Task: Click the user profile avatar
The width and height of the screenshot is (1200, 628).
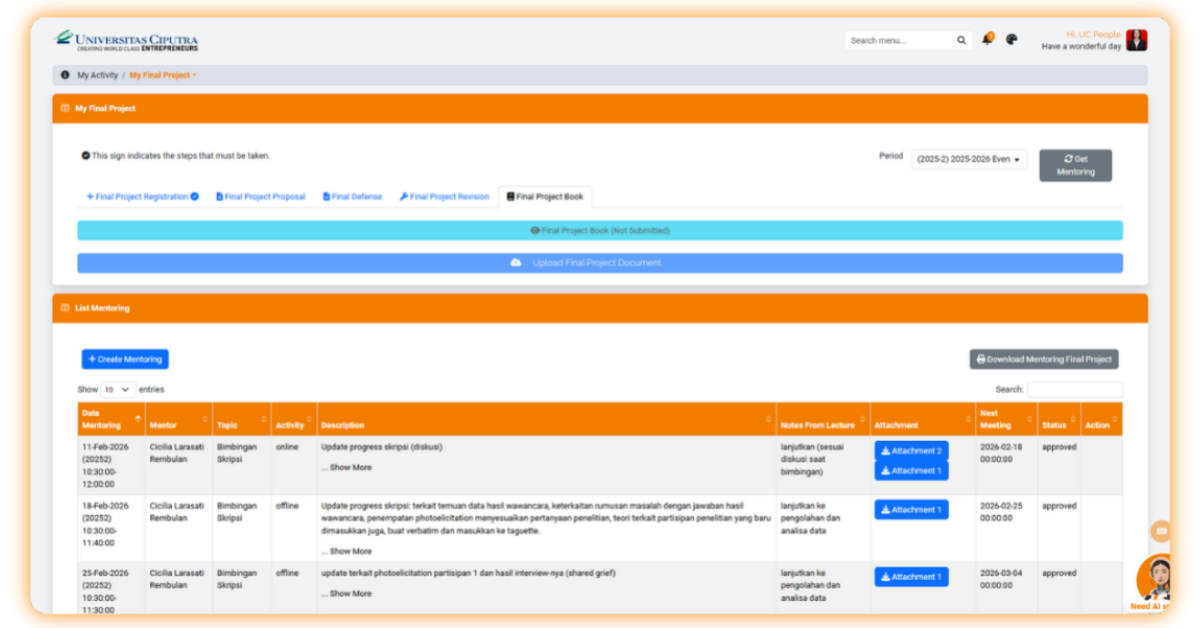Action: tap(1136, 40)
